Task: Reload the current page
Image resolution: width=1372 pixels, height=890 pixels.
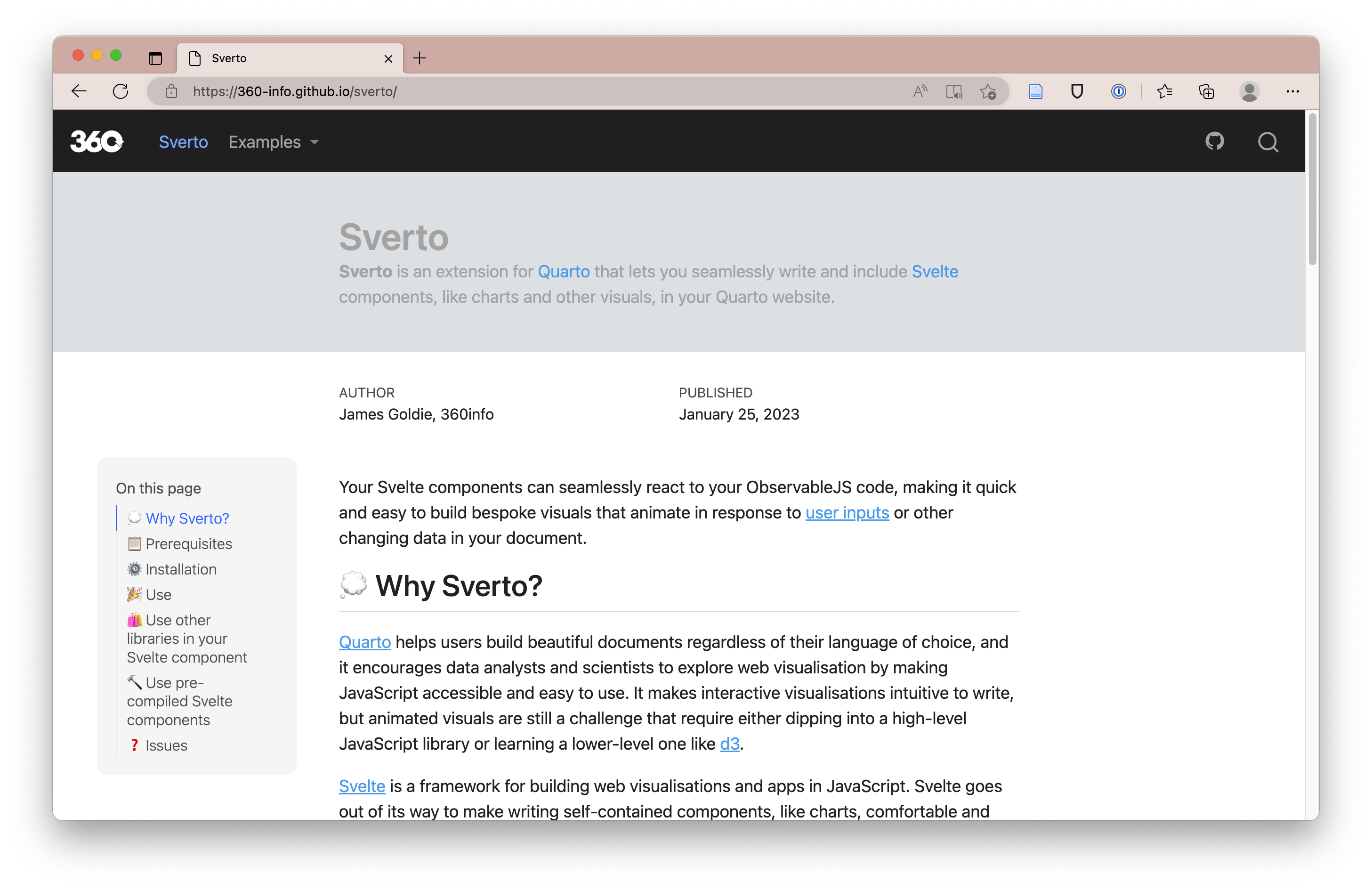Action: pos(121,91)
